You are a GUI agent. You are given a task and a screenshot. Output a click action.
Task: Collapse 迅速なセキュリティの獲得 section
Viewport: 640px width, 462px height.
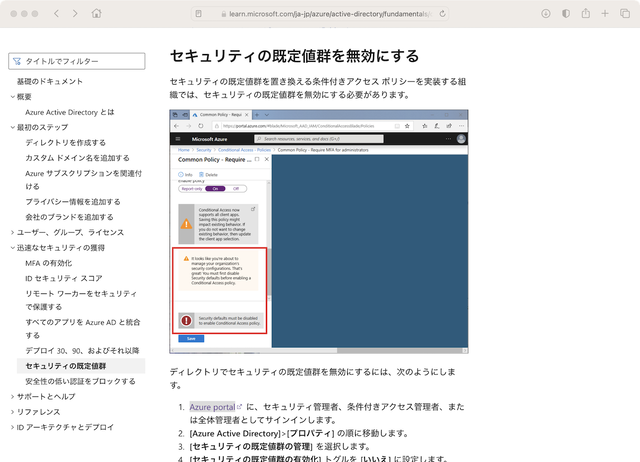(x=13, y=248)
